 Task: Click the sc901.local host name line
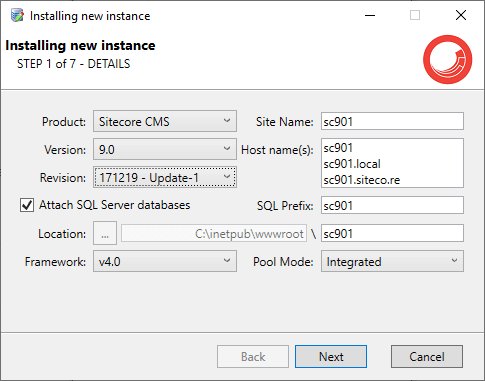click(352, 164)
